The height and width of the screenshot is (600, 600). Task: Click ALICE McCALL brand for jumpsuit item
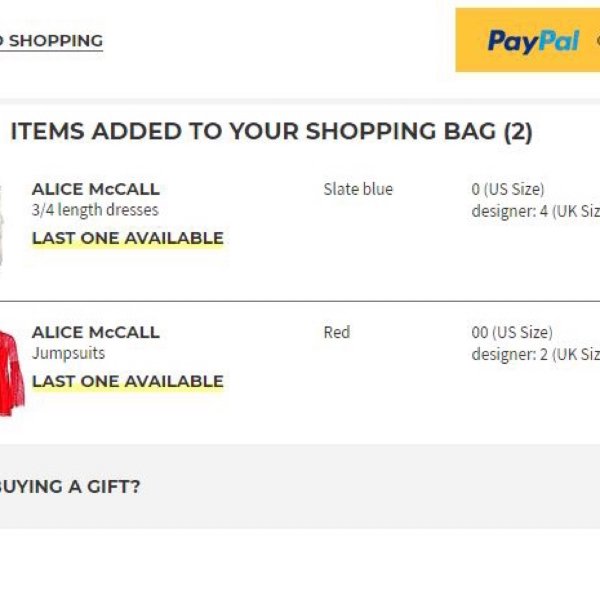pos(96,332)
